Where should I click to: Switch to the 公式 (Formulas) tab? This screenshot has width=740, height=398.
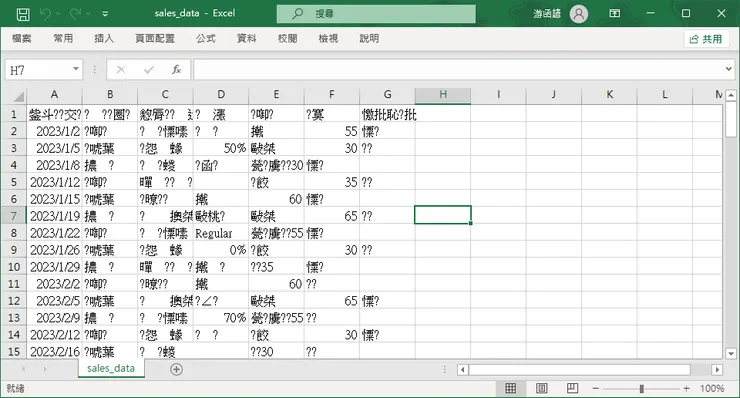point(206,39)
